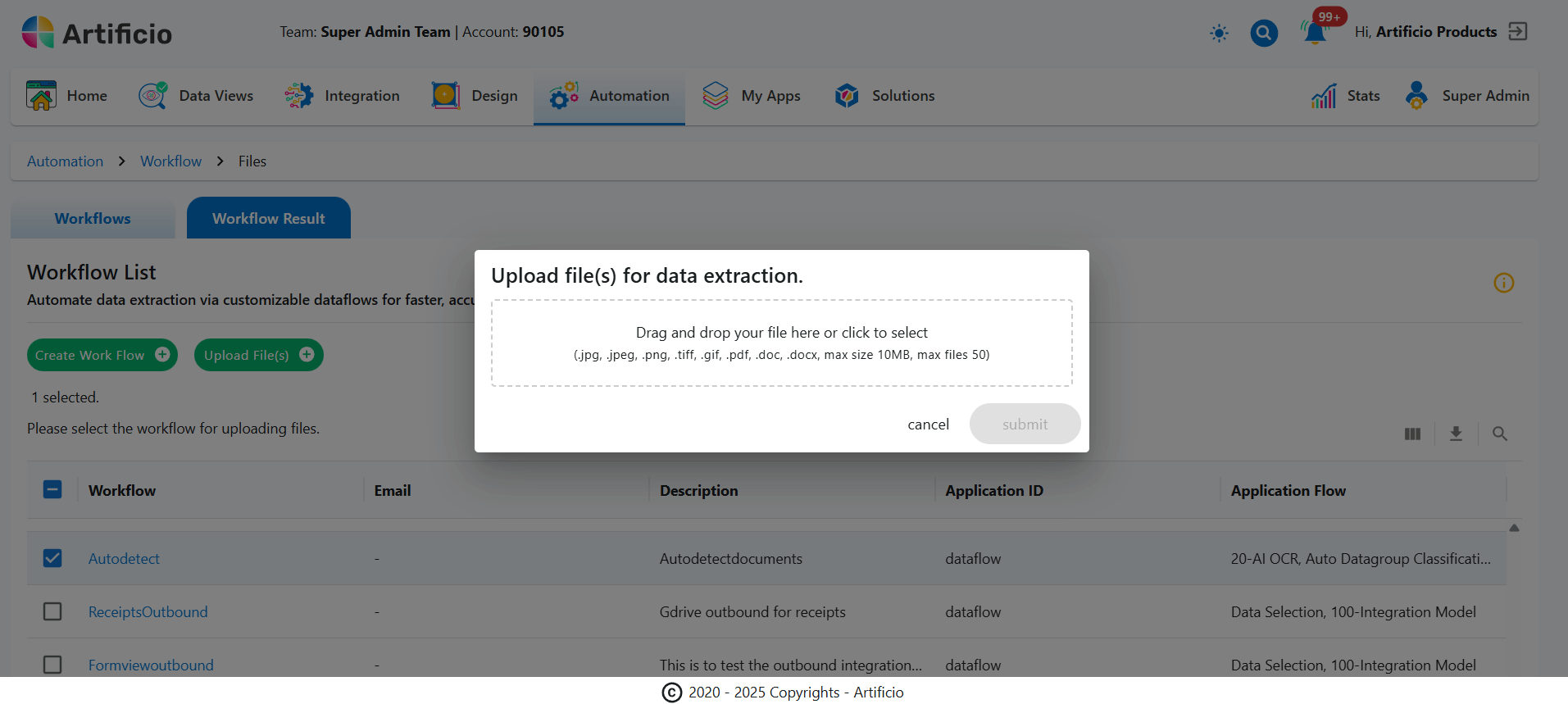Screen dimensions: 1568x704
Task: Click the info icon beside Workflow List
Action: [x=1503, y=283]
